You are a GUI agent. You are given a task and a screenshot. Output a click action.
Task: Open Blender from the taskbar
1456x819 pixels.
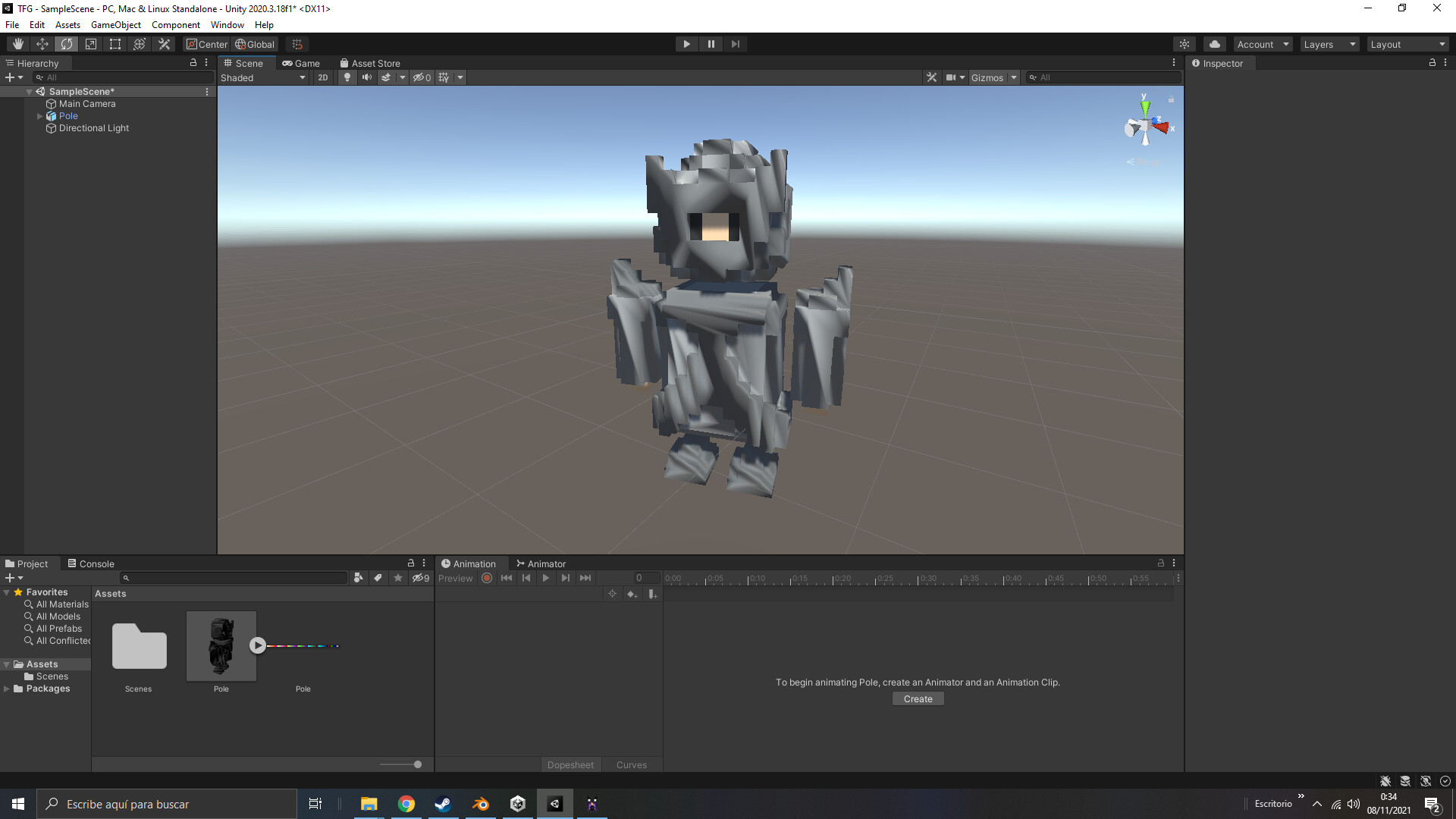[480, 804]
